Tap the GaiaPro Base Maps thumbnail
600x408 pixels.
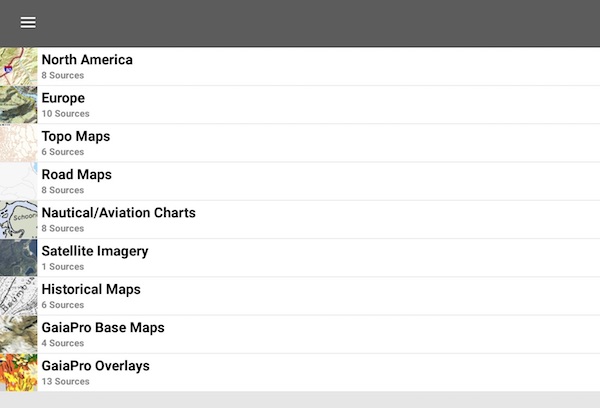tap(18, 334)
